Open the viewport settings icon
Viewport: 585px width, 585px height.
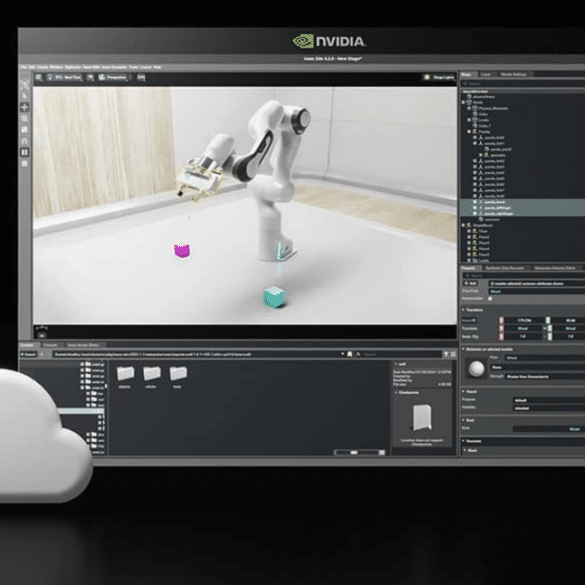pos(38,78)
